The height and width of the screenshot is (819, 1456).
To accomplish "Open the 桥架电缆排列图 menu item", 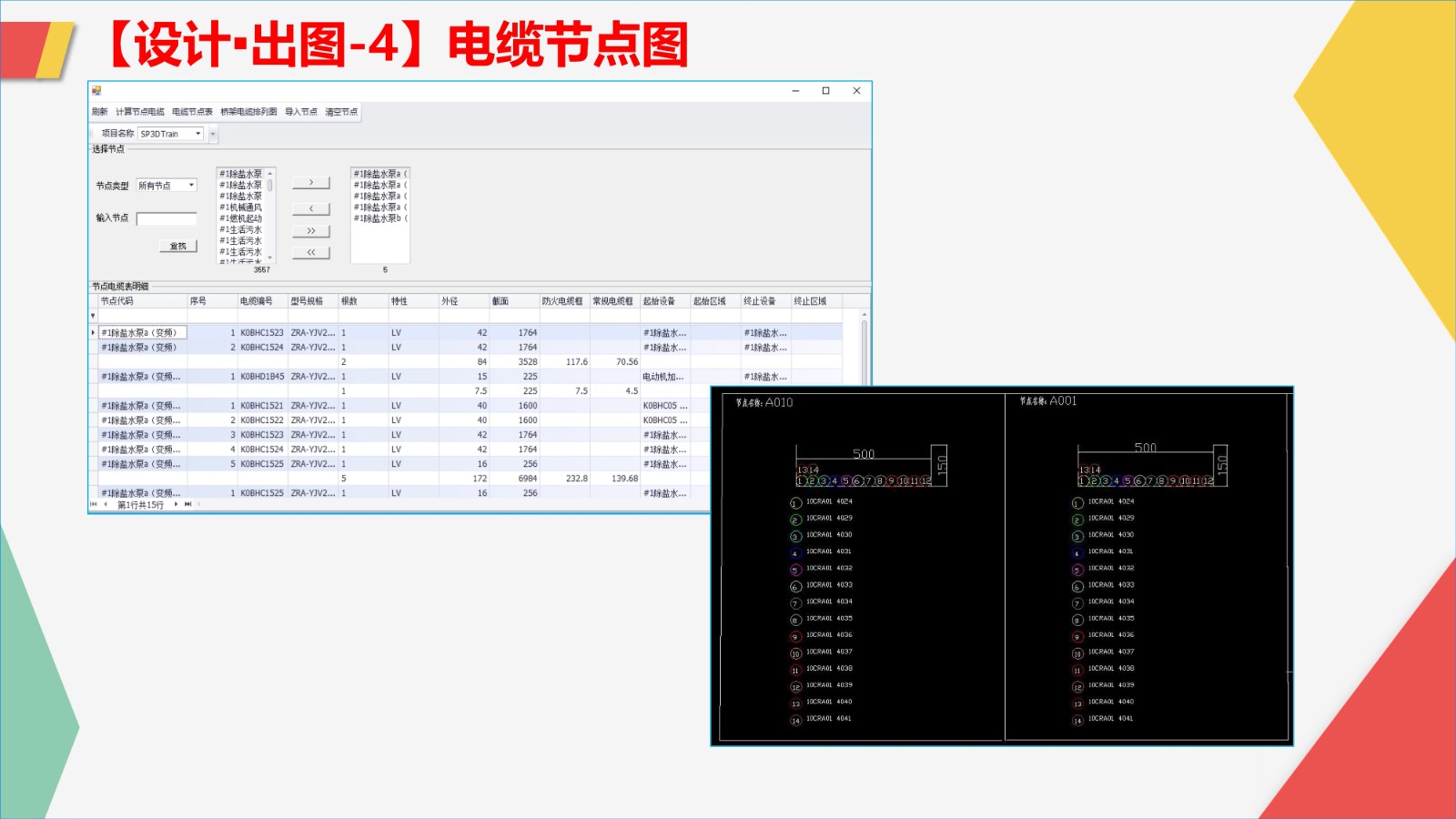I will [248, 112].
